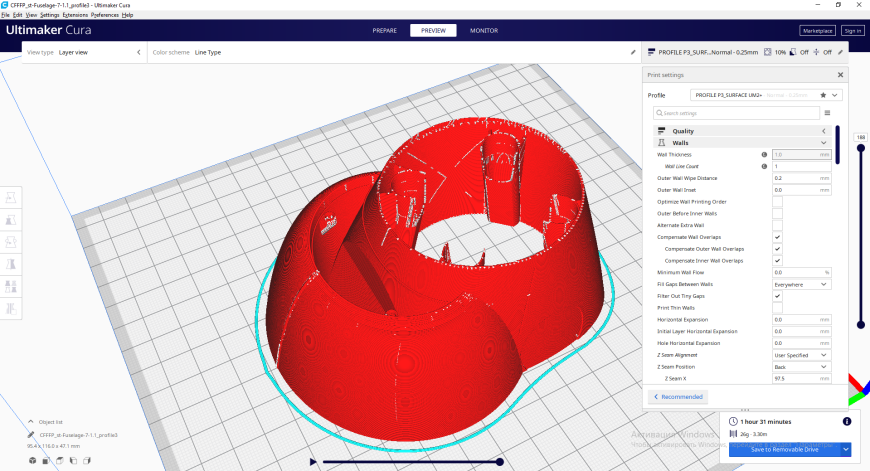Switch to the PREPARE tab
Image resolution: width=870 pixels, height=471 pixels.
click(x=385, y=31)
